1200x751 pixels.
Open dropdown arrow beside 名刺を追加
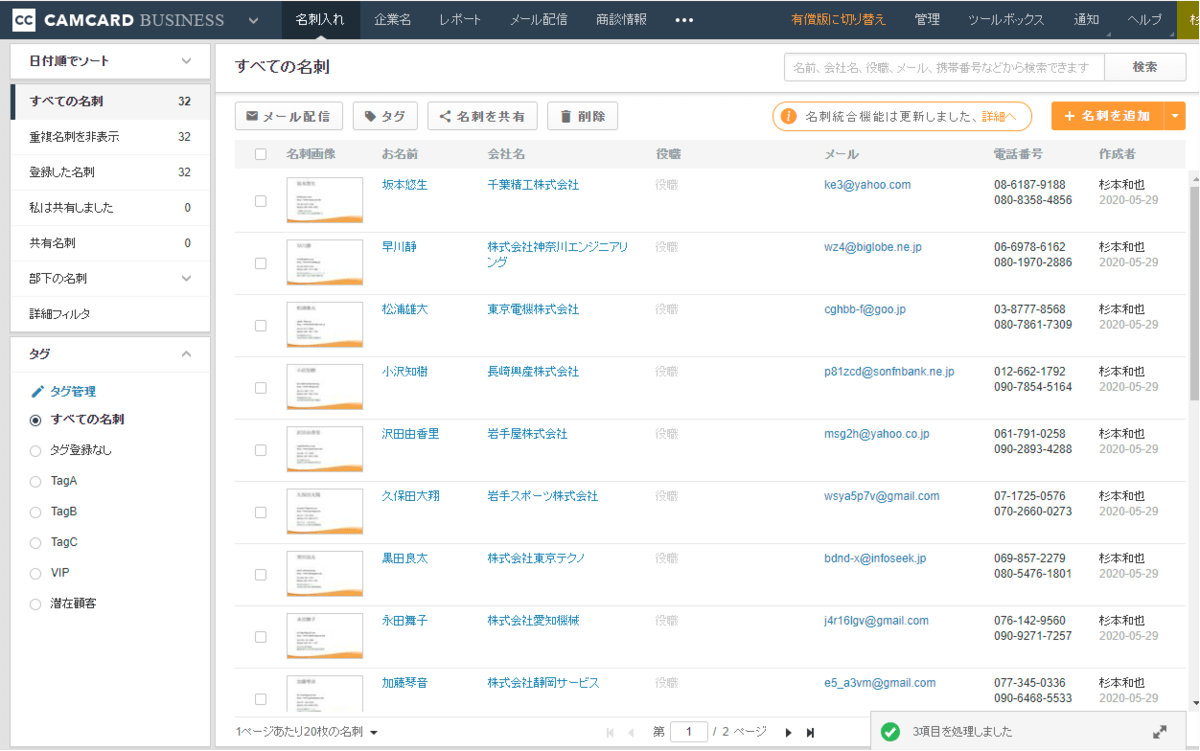click(x=1175, y=116)
